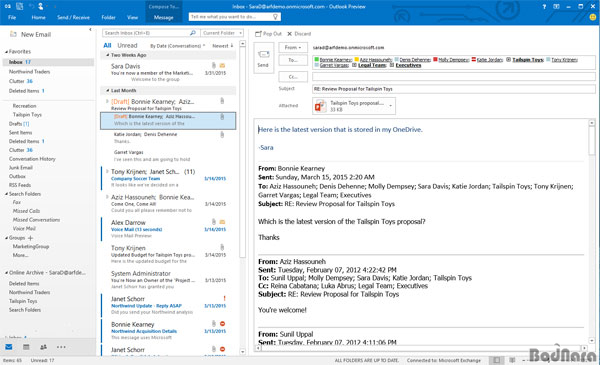600x365 pixels.
Task: Click attachment paperclip on Sara Davis message
Action: pos(214,66)
